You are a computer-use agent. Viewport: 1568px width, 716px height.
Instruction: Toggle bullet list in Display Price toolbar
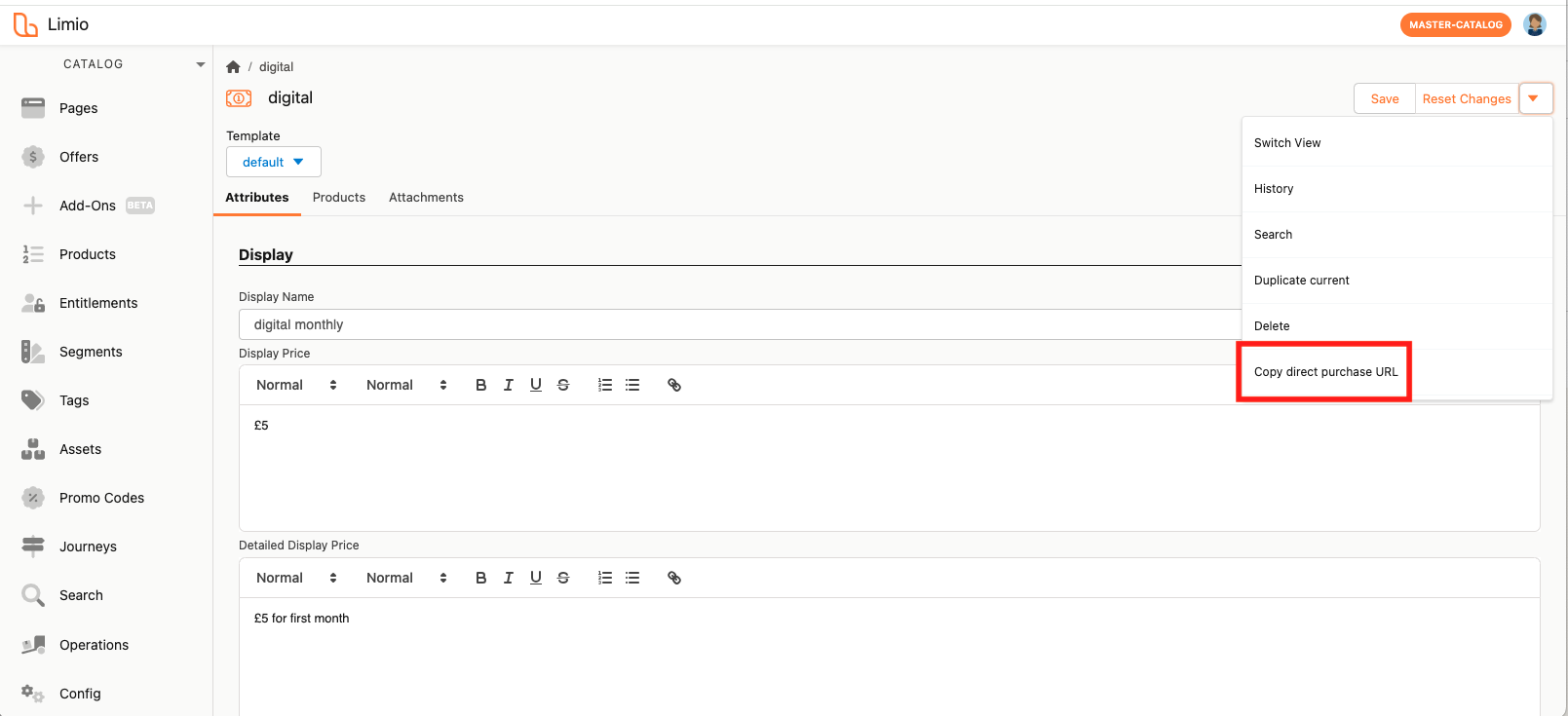632,385
